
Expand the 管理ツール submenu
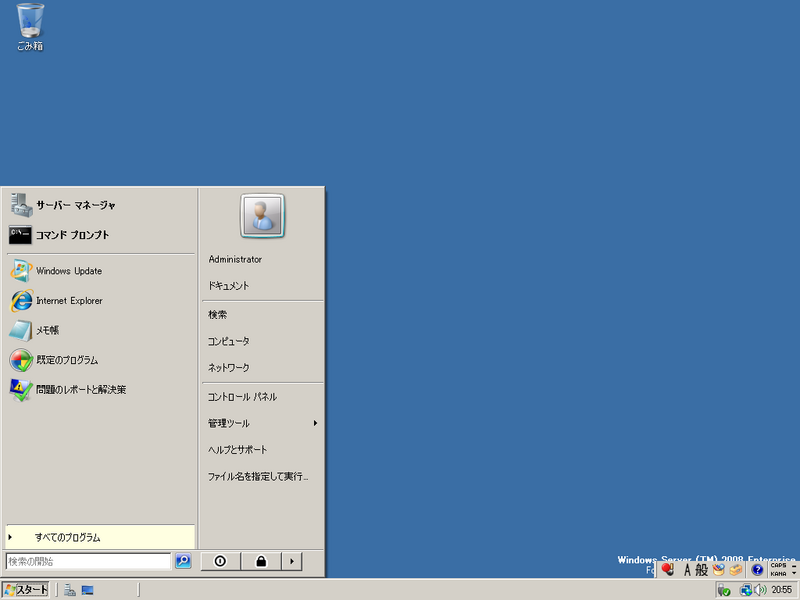[263, 423]
